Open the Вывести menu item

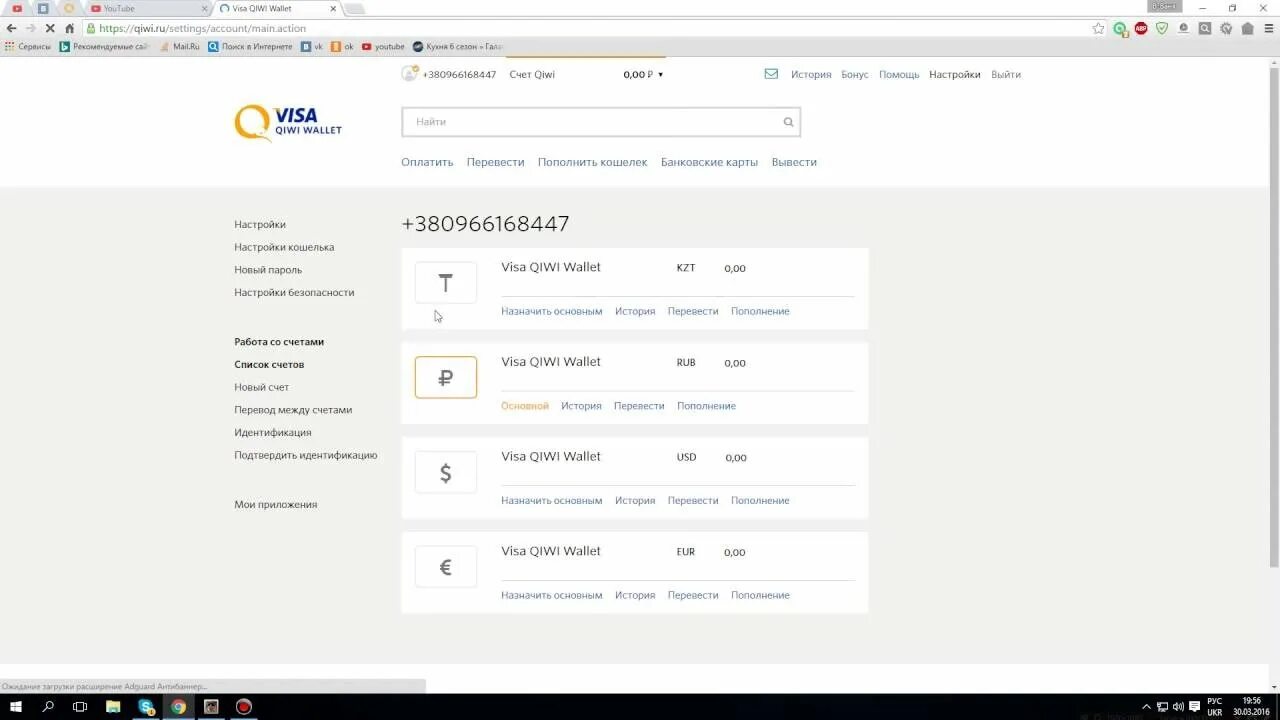(x=794, y=162)
